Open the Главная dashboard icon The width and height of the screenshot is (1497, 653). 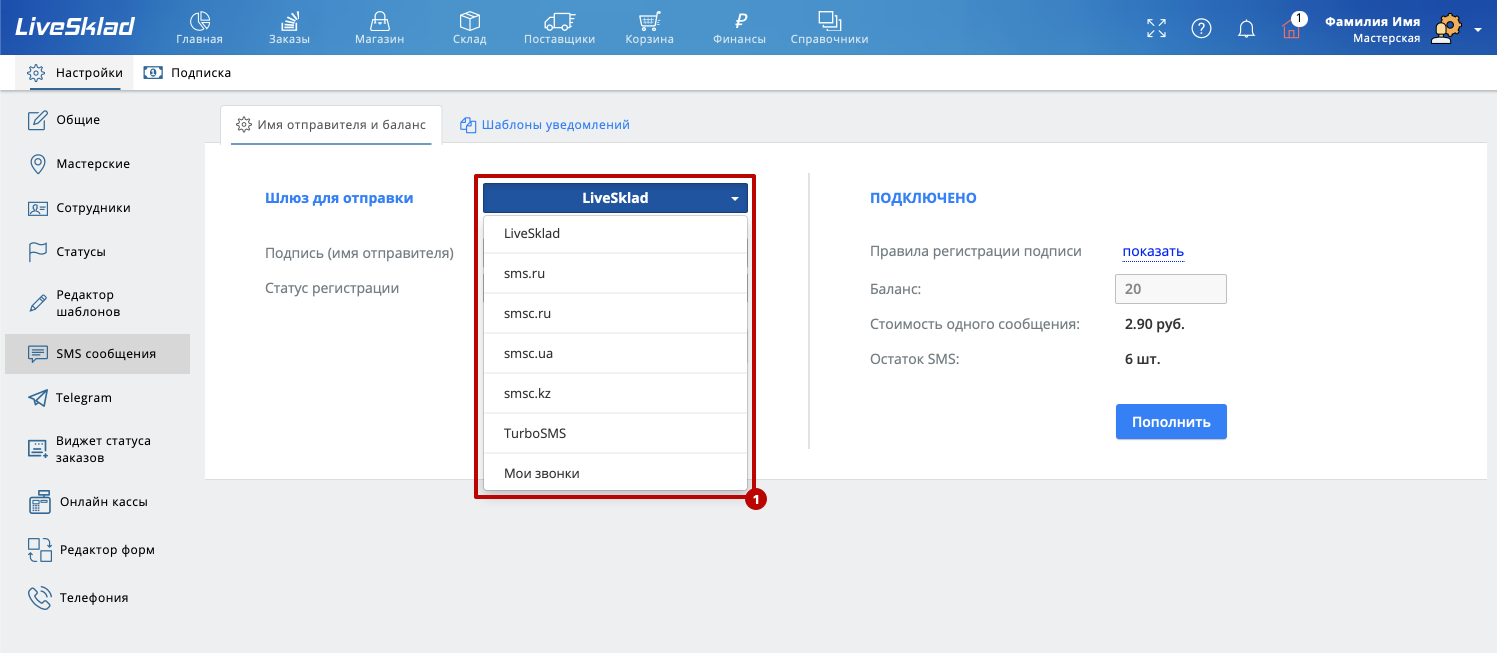[x=199, y=21]
